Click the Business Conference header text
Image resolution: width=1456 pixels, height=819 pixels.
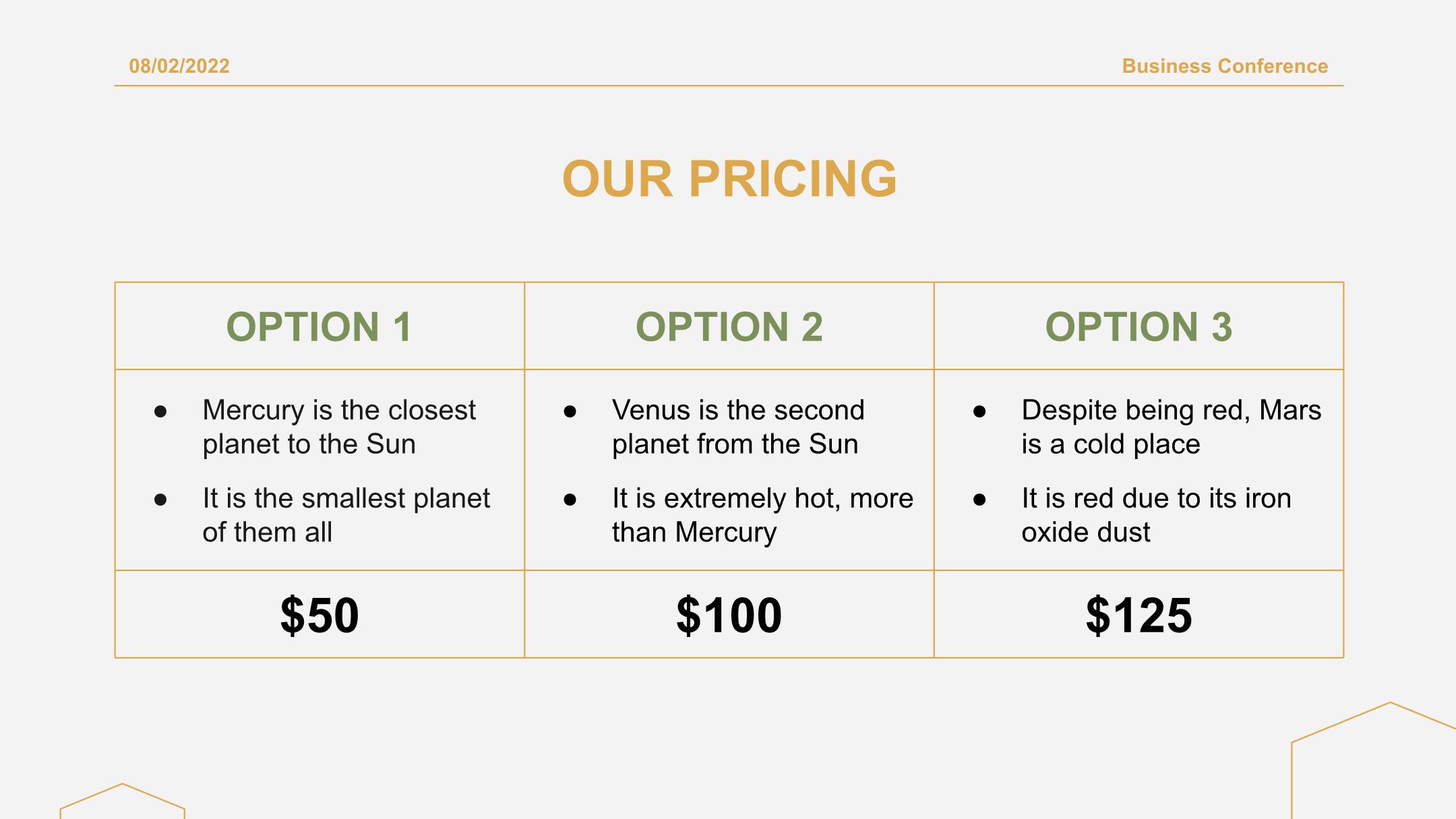click(1225, 66)
